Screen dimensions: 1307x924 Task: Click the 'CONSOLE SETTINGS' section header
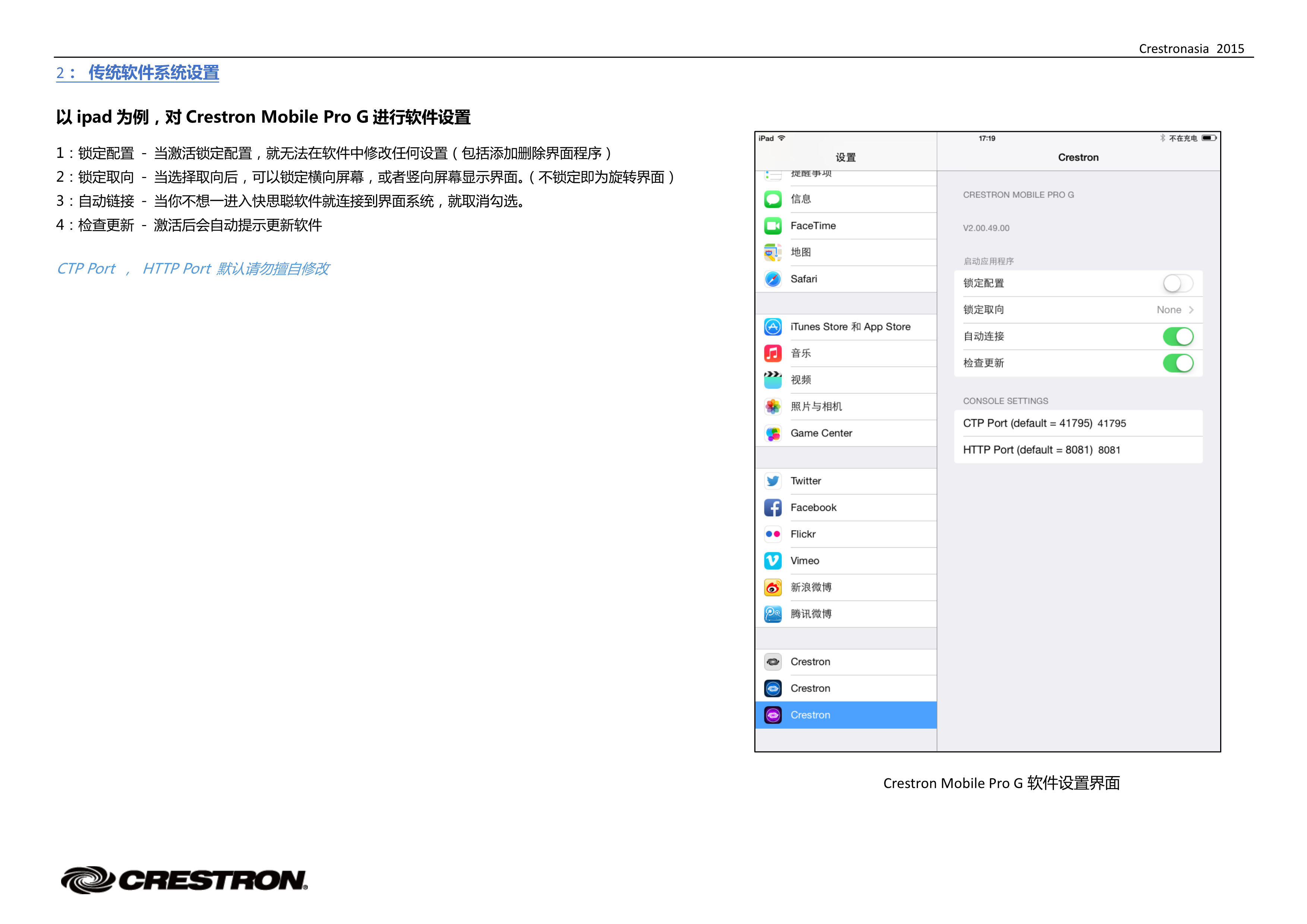(x=1005, y=401)
